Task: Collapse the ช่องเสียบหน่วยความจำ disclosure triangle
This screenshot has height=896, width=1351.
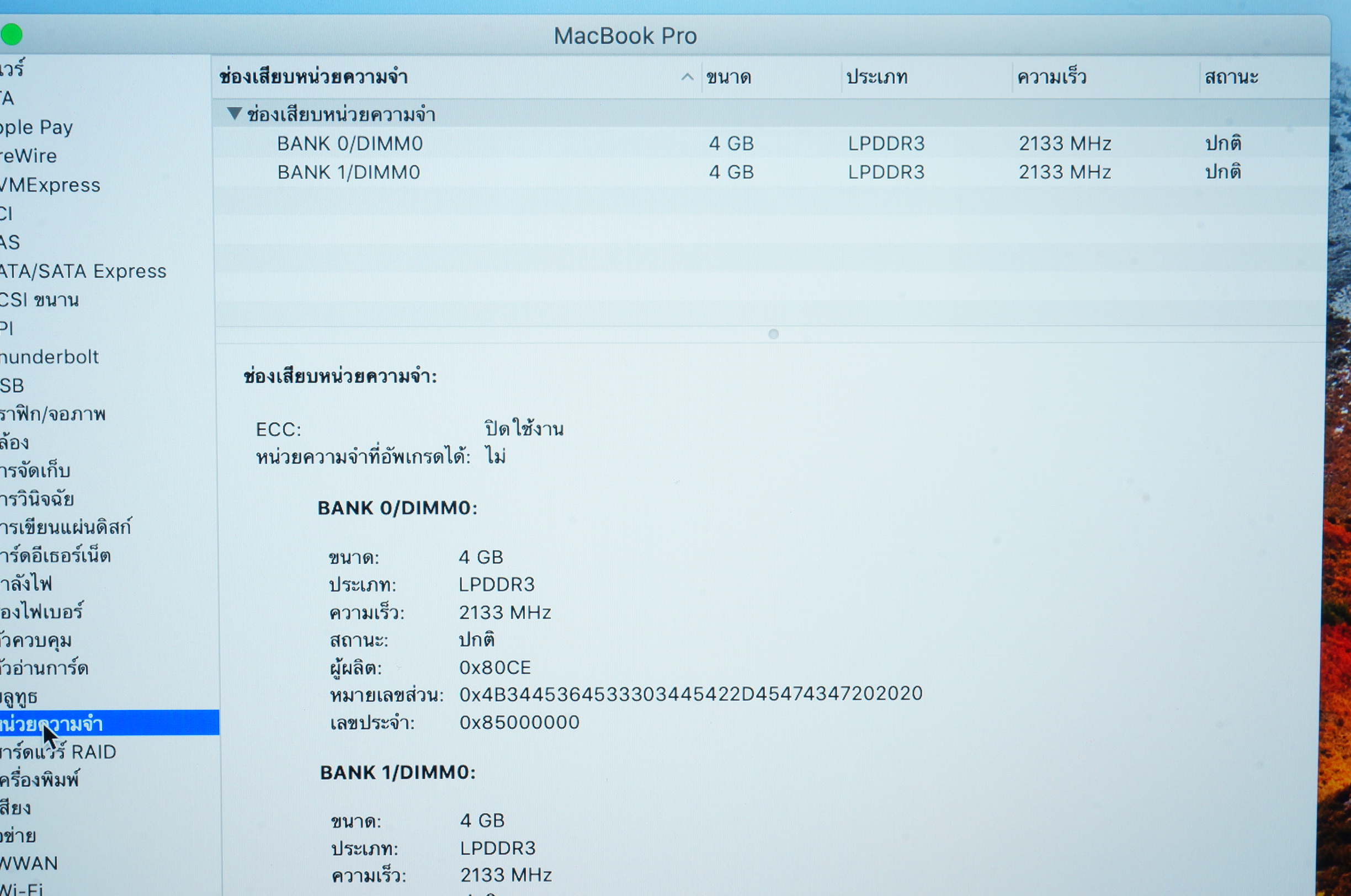Action: pos(234,113)
